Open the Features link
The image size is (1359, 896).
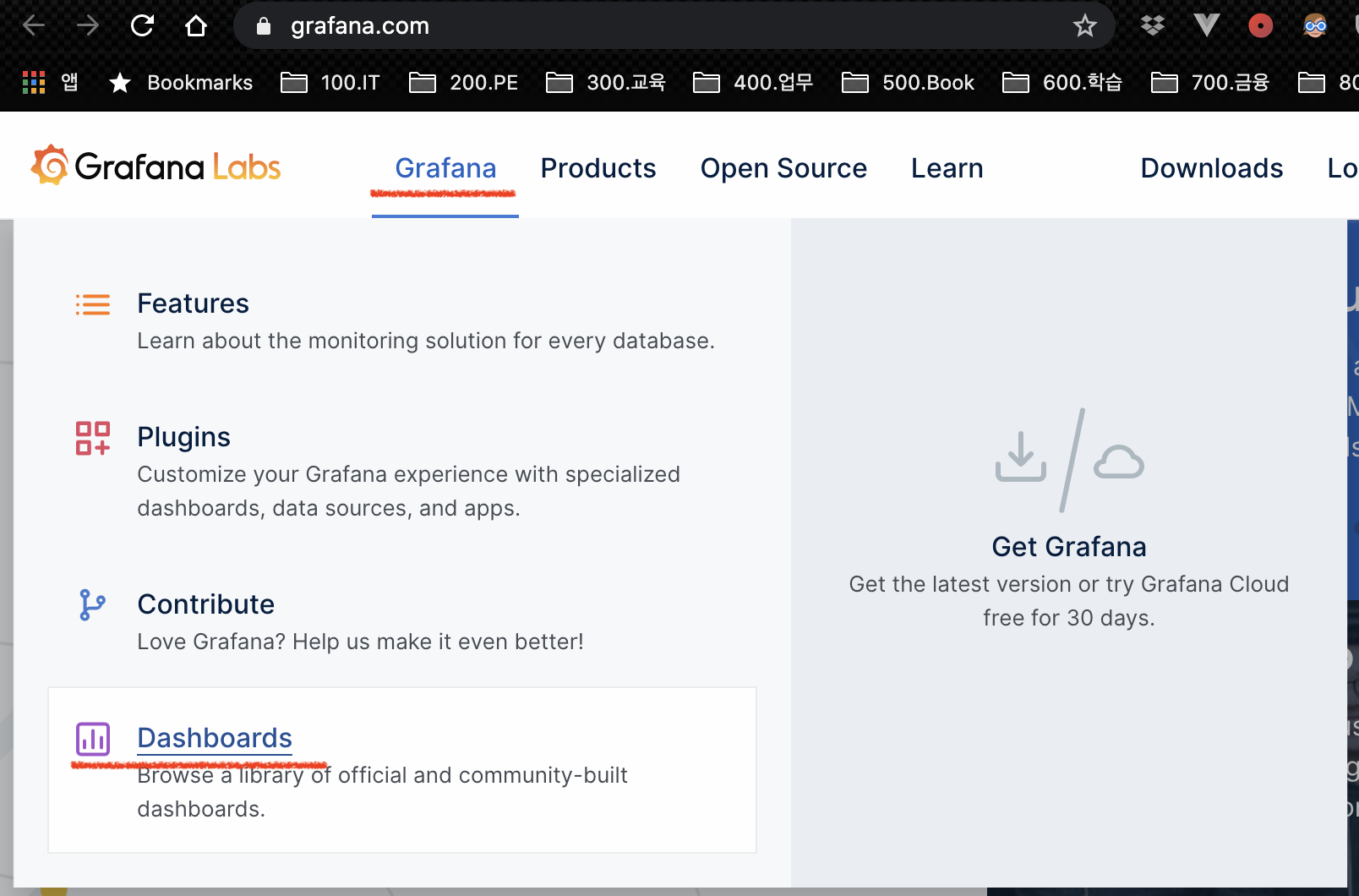pos(193,303)
